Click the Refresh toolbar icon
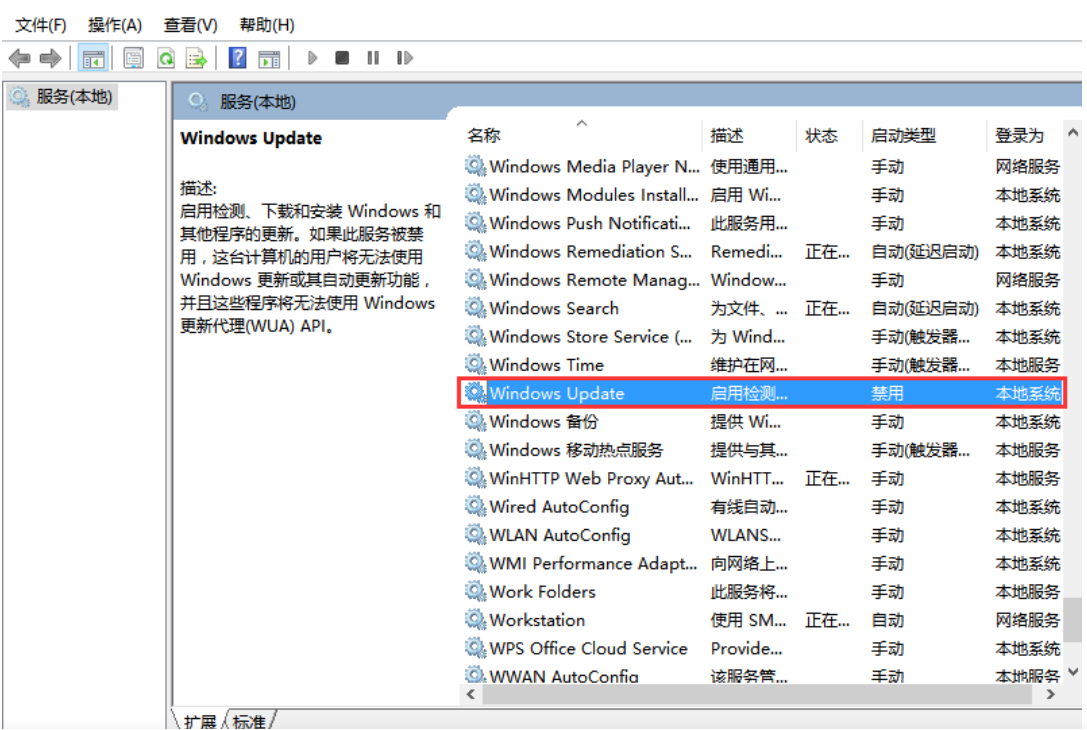 165,59
